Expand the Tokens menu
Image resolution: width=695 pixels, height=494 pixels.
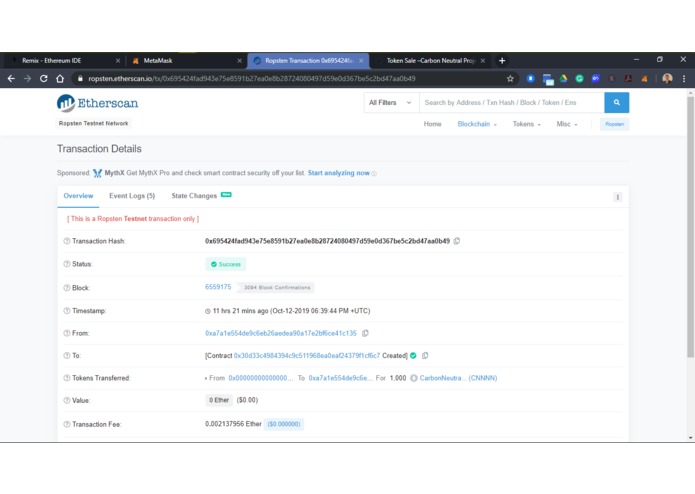[527, 124]
